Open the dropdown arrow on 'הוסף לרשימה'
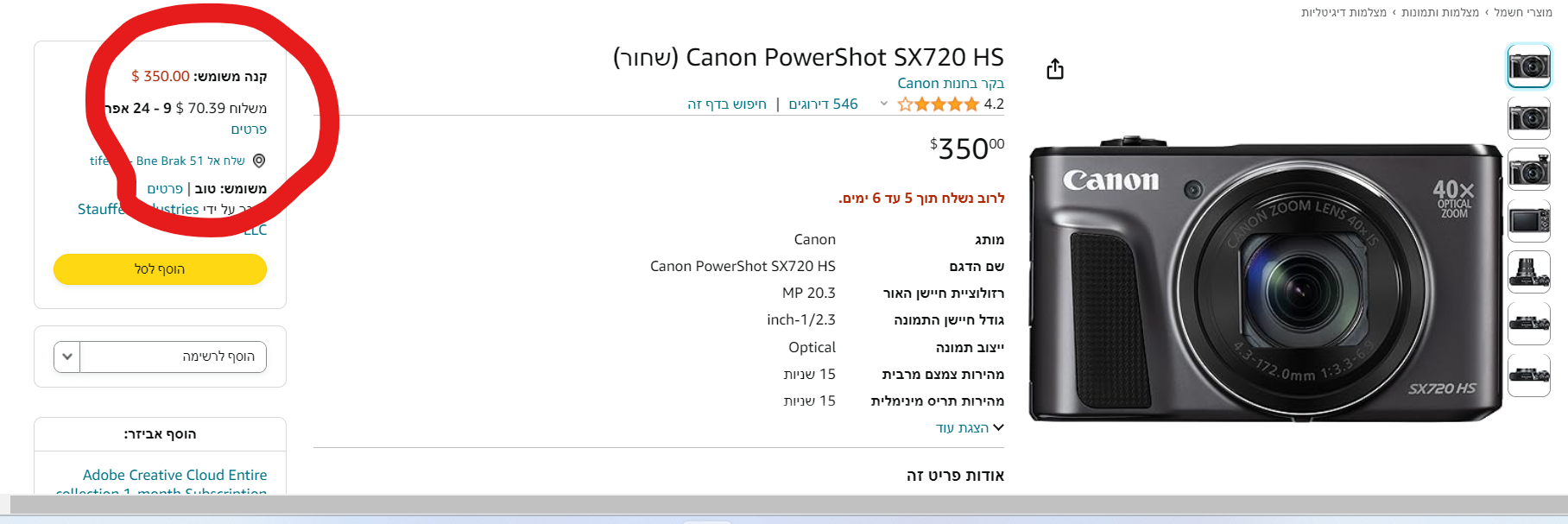1568x524 pixels. click(x=67, y=357)
